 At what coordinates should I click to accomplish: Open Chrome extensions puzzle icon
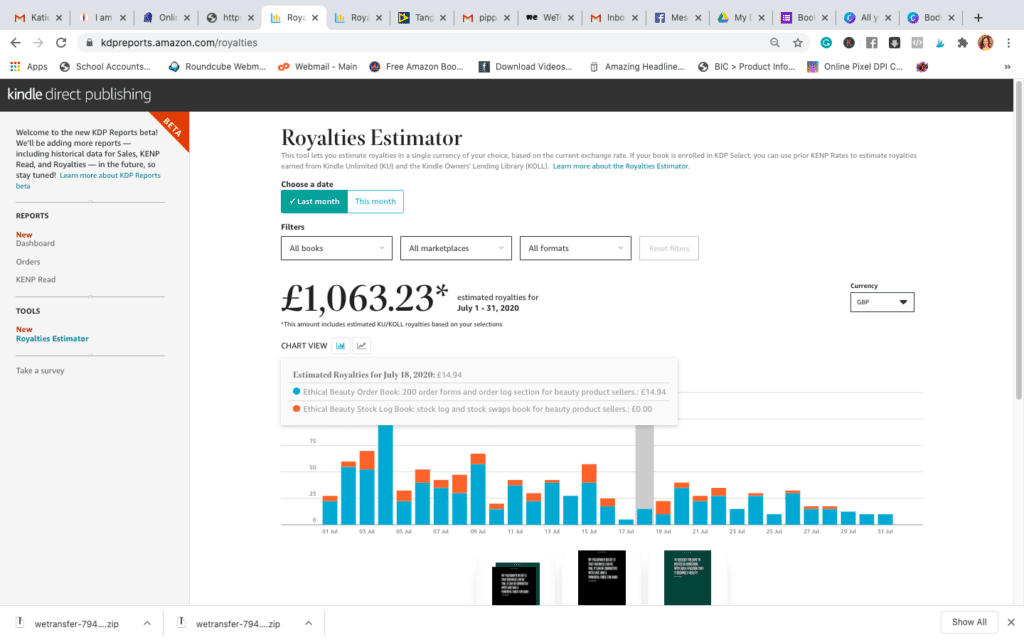point(963,42)
